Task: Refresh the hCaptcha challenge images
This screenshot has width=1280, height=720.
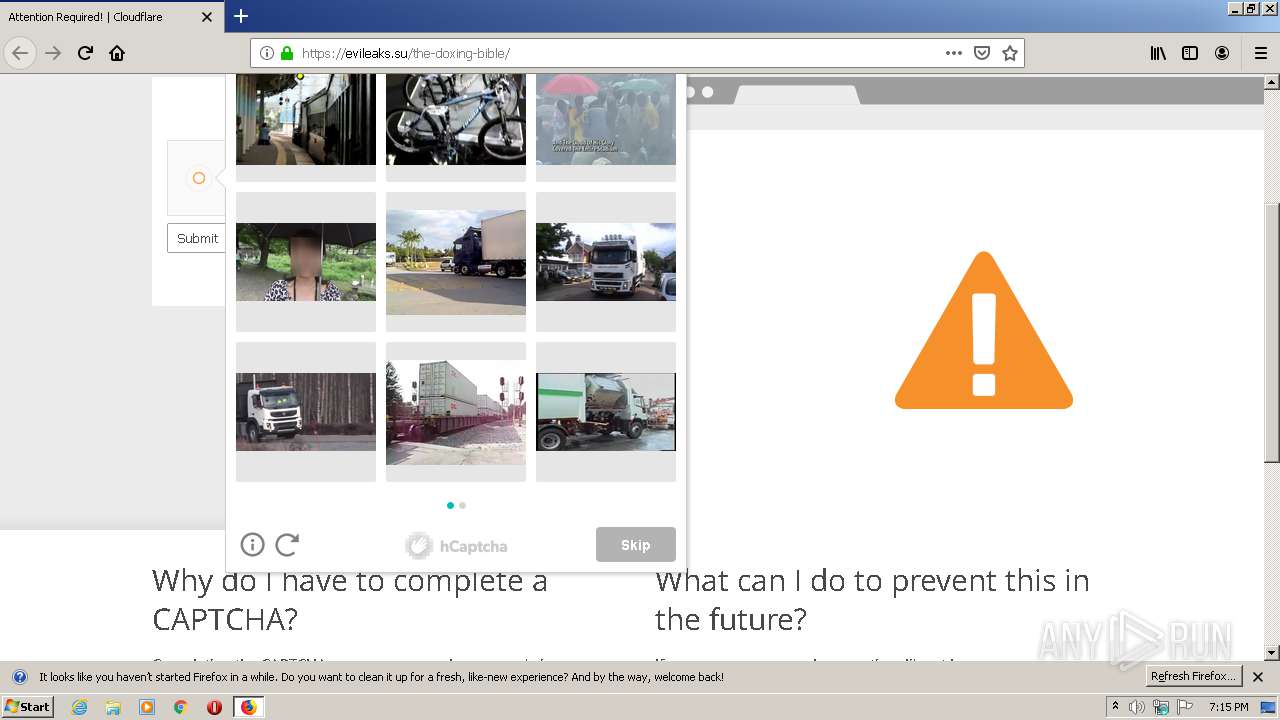Action: click(x=287, y=544)
